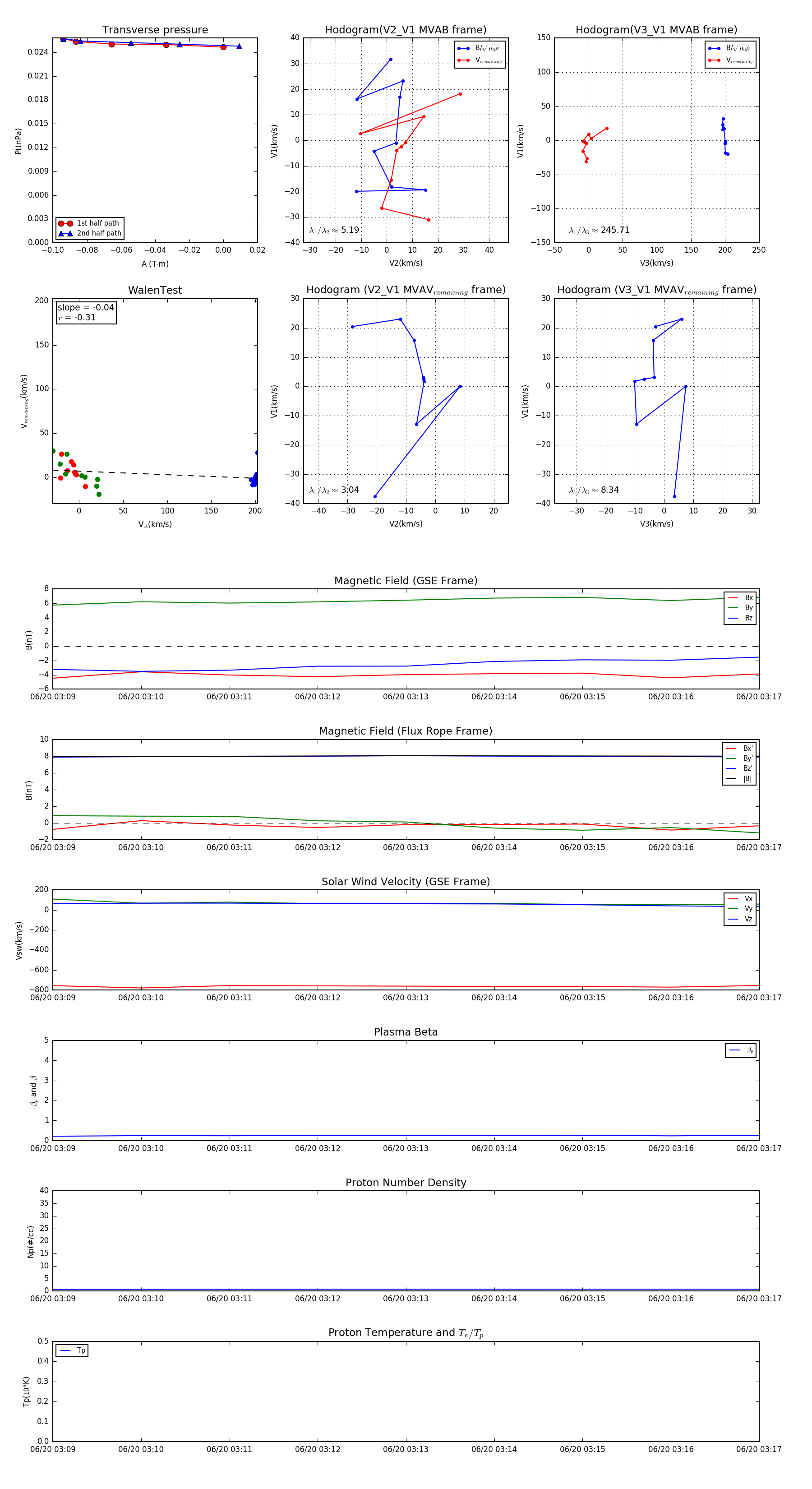Click 'Magnetic Field (GSE Frame)' title
The width and height of the screenshot is (812, 1489).
point(406,581)
